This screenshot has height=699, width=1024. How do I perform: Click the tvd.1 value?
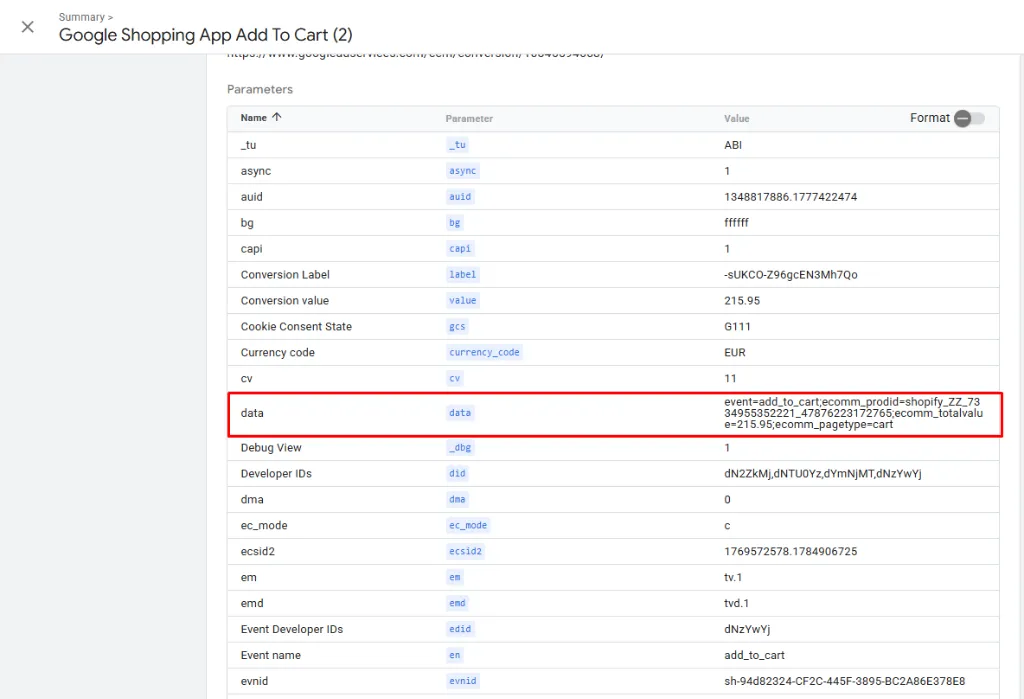736,603
